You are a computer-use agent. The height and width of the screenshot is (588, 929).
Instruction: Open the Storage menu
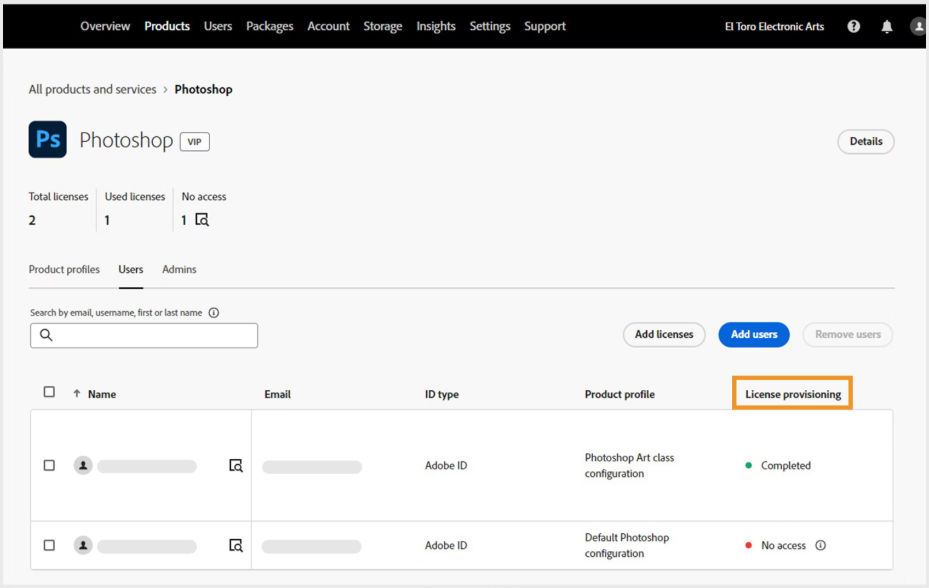pos(383,26)
